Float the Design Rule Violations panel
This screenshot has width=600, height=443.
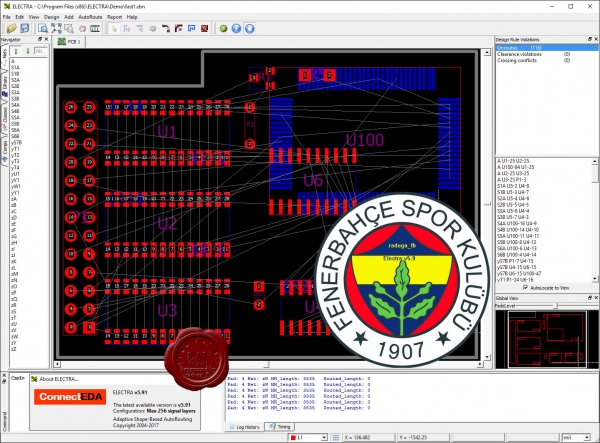click(x=590, y=39)
